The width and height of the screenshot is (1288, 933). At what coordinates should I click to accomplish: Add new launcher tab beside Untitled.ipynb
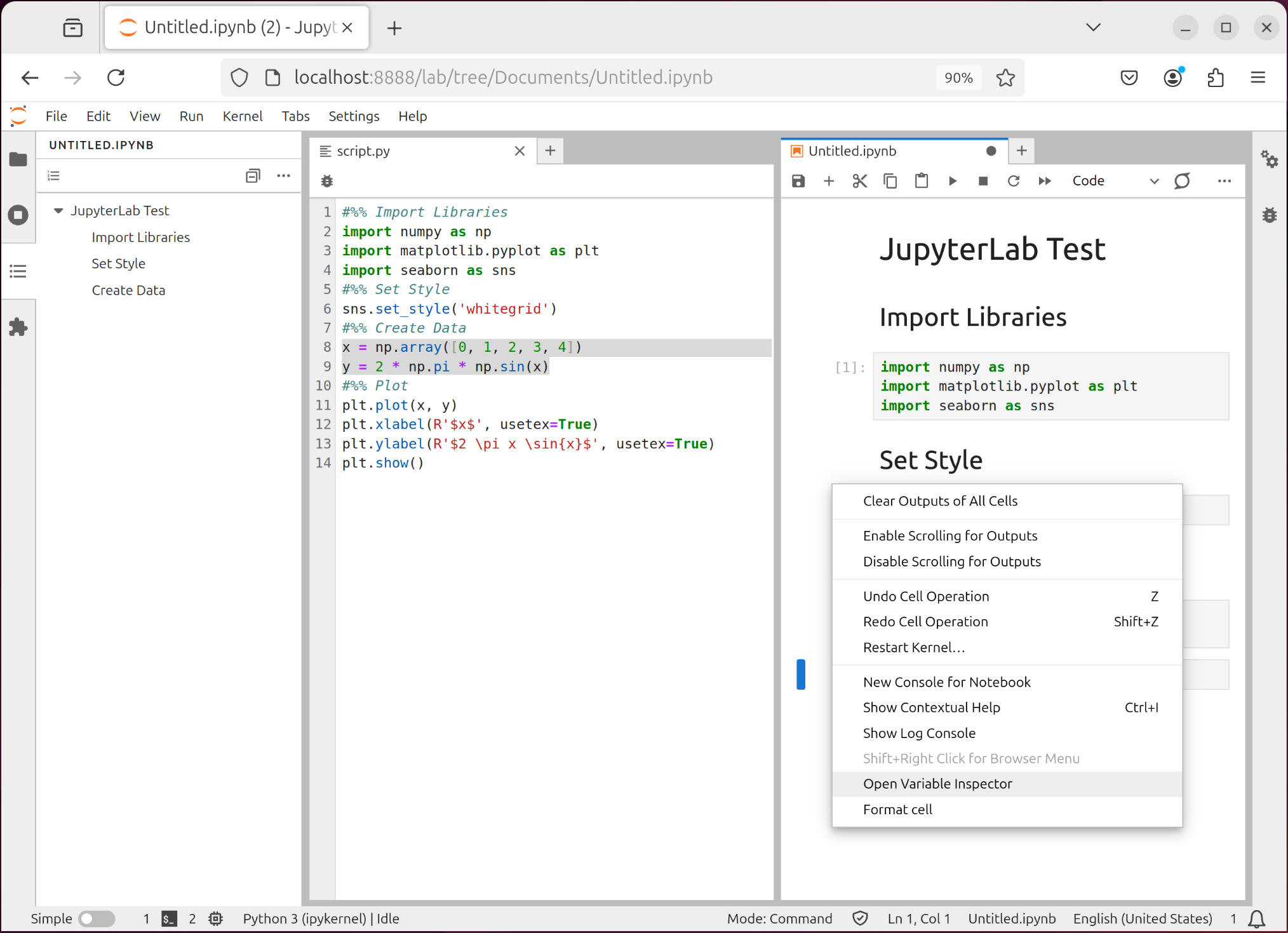point(1021,151)
